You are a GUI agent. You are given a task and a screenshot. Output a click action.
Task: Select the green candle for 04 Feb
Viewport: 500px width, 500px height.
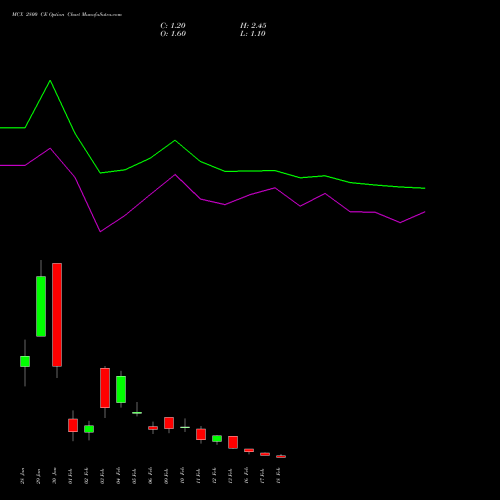tap(121, 389)
